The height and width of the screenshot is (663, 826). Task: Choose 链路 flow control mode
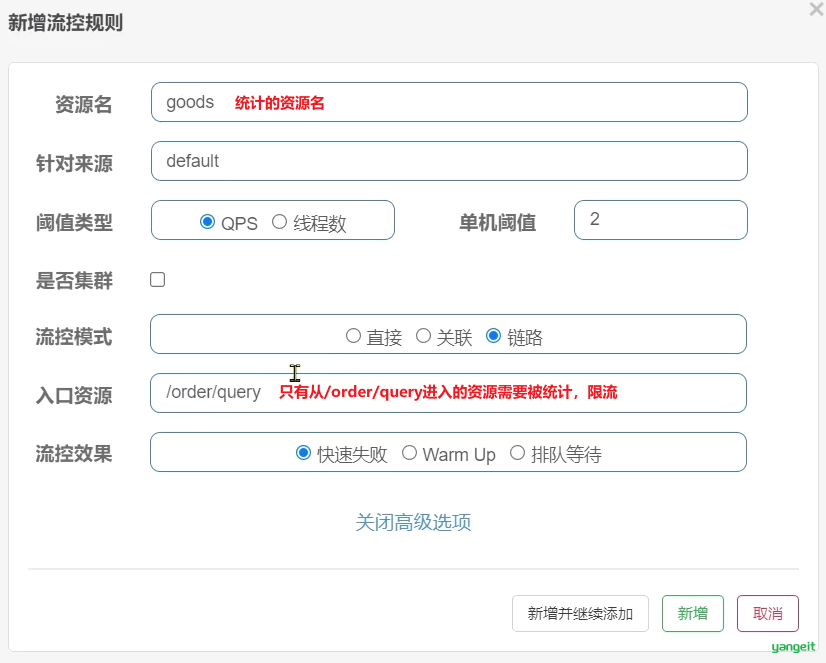tap(493, 335)
